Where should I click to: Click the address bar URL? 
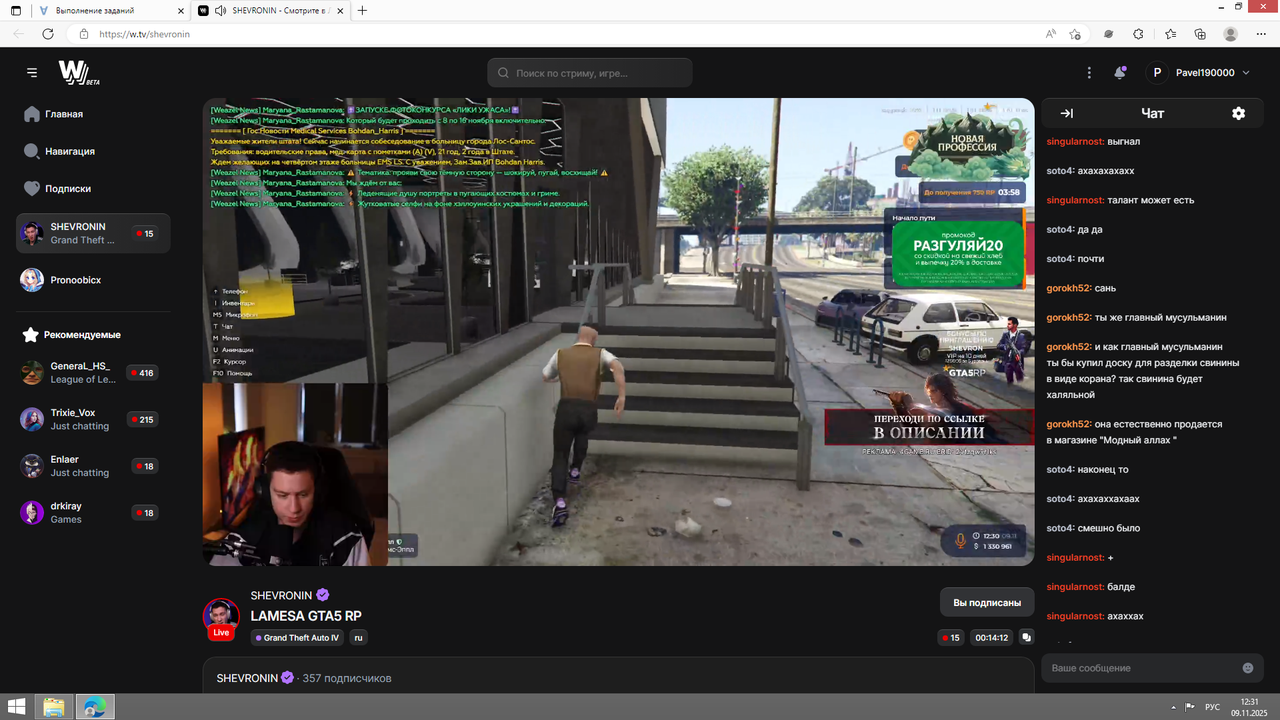[145, 34]
